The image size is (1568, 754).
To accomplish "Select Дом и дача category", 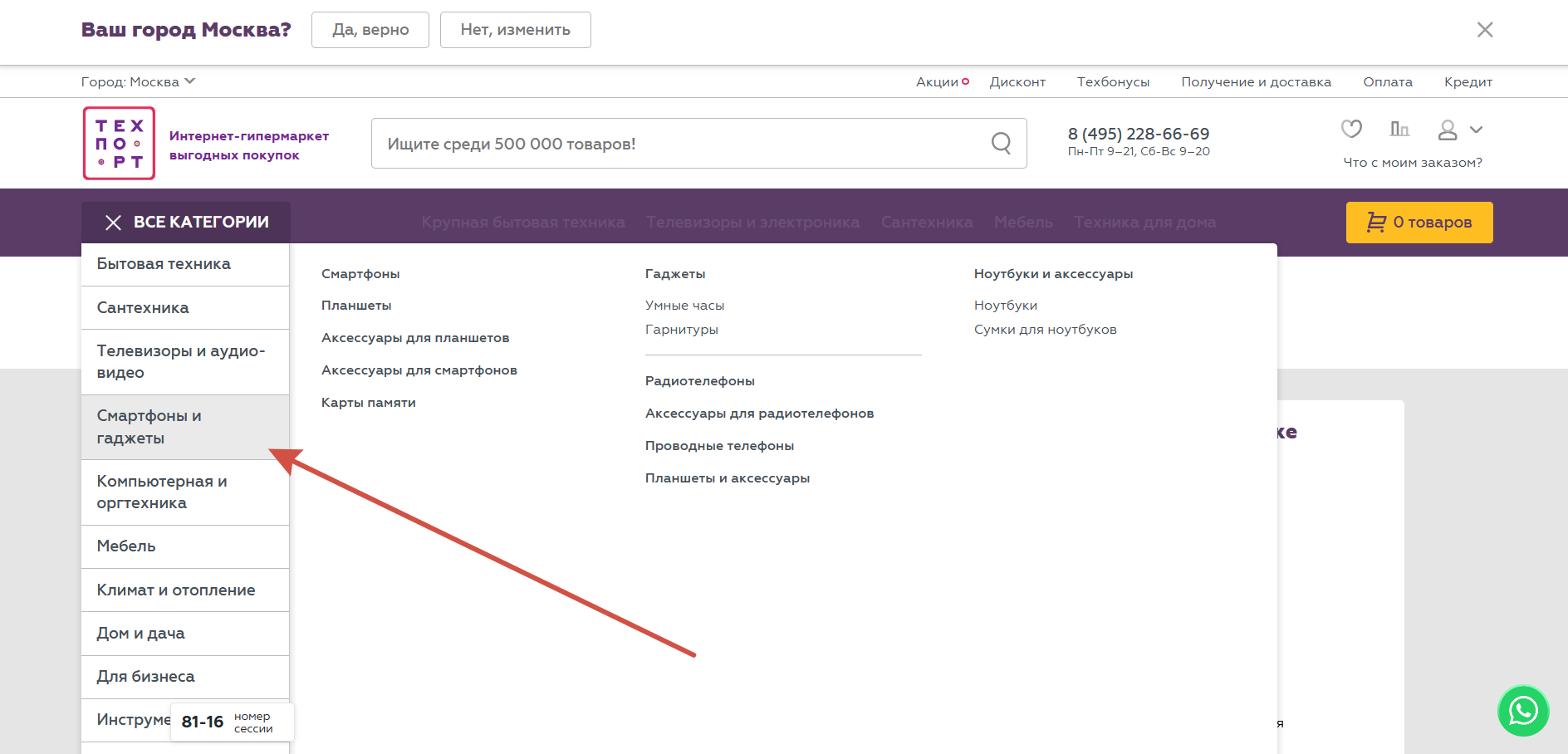I will point(185,634).
